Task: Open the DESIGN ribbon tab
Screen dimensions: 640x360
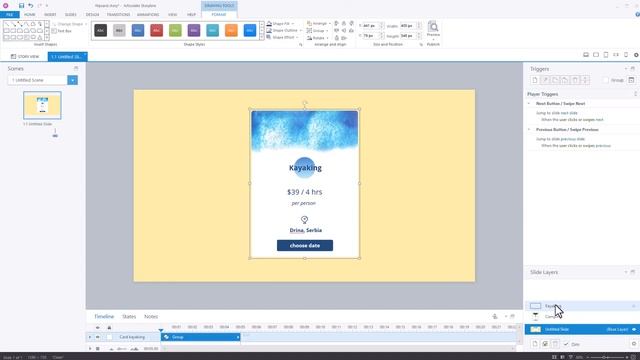Action: pos(92,14)
